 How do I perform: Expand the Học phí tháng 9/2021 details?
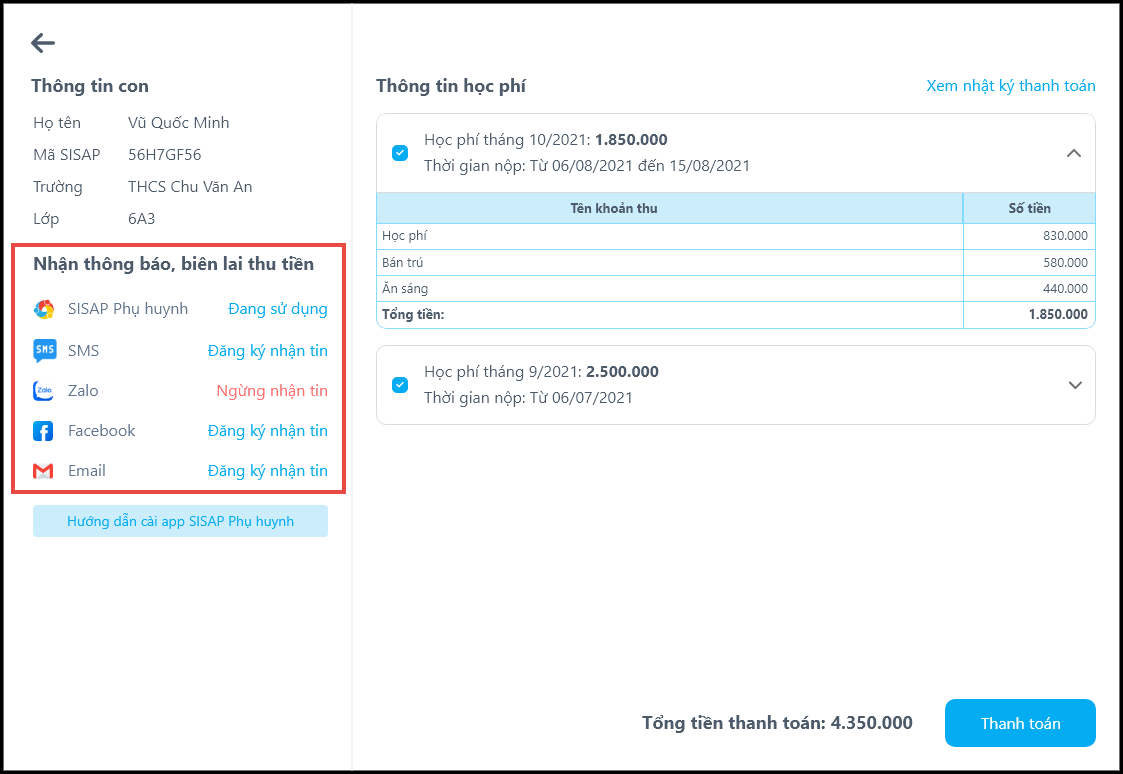(1075, 385)
